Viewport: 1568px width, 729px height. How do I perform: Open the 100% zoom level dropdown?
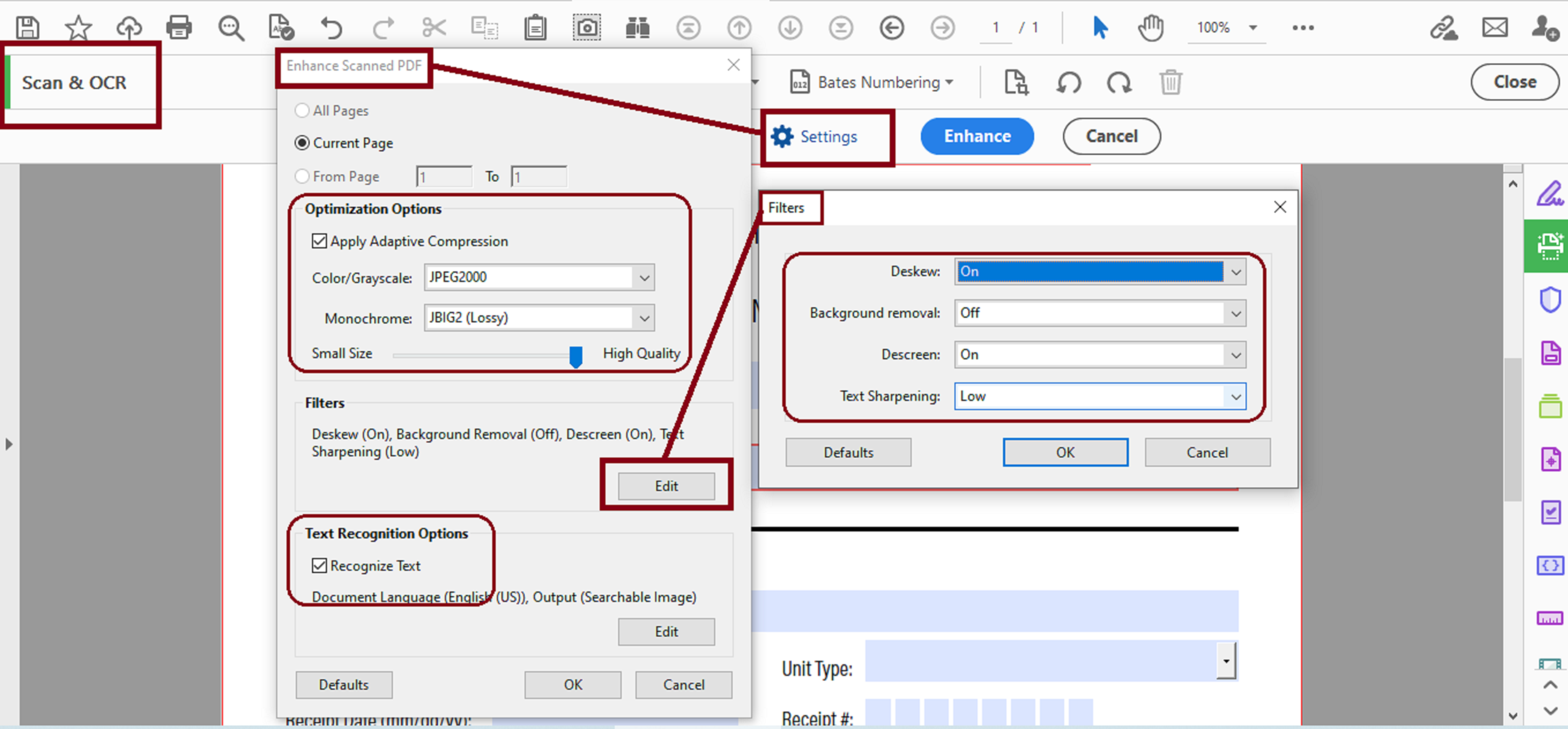(x=1253, y=27)
